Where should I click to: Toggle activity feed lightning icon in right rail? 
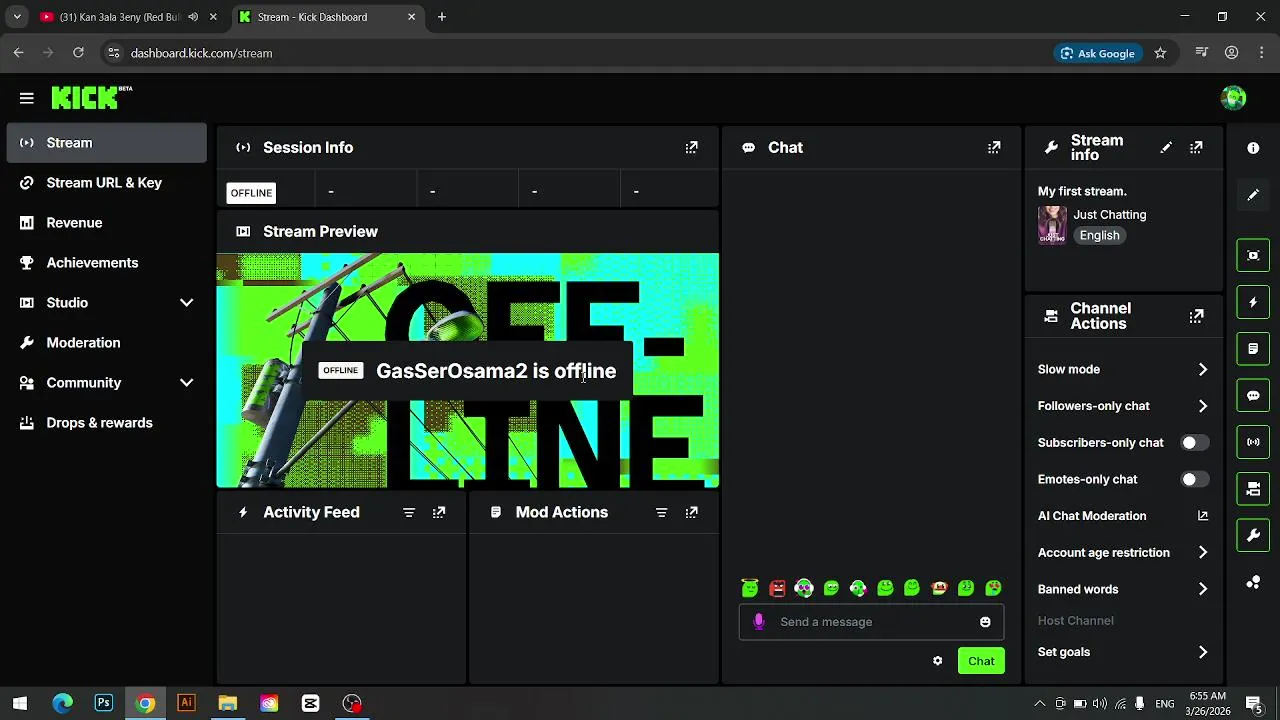(x=1253, y=302)
